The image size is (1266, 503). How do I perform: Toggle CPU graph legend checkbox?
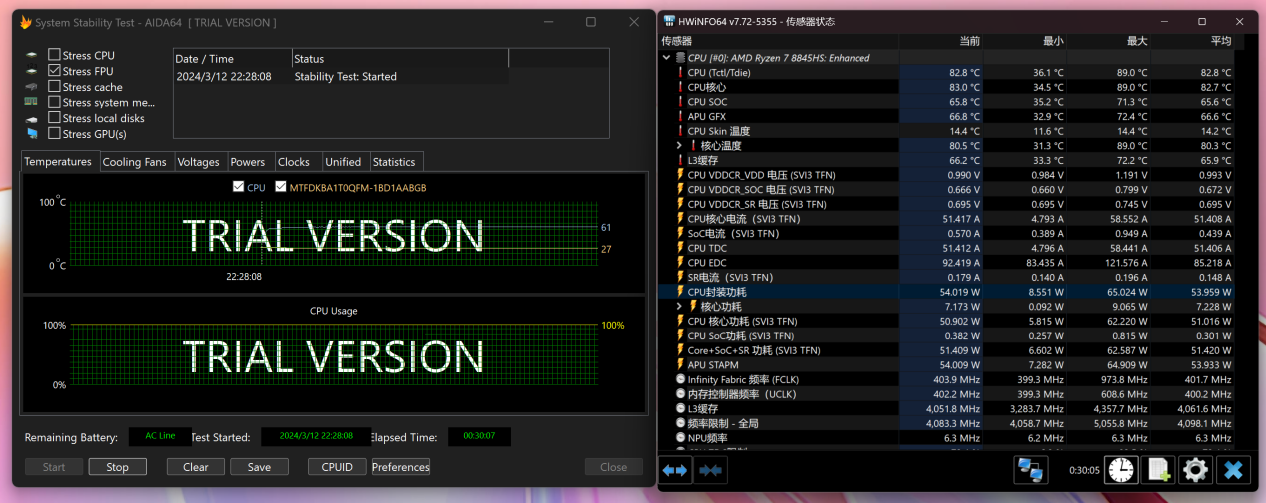238,187
